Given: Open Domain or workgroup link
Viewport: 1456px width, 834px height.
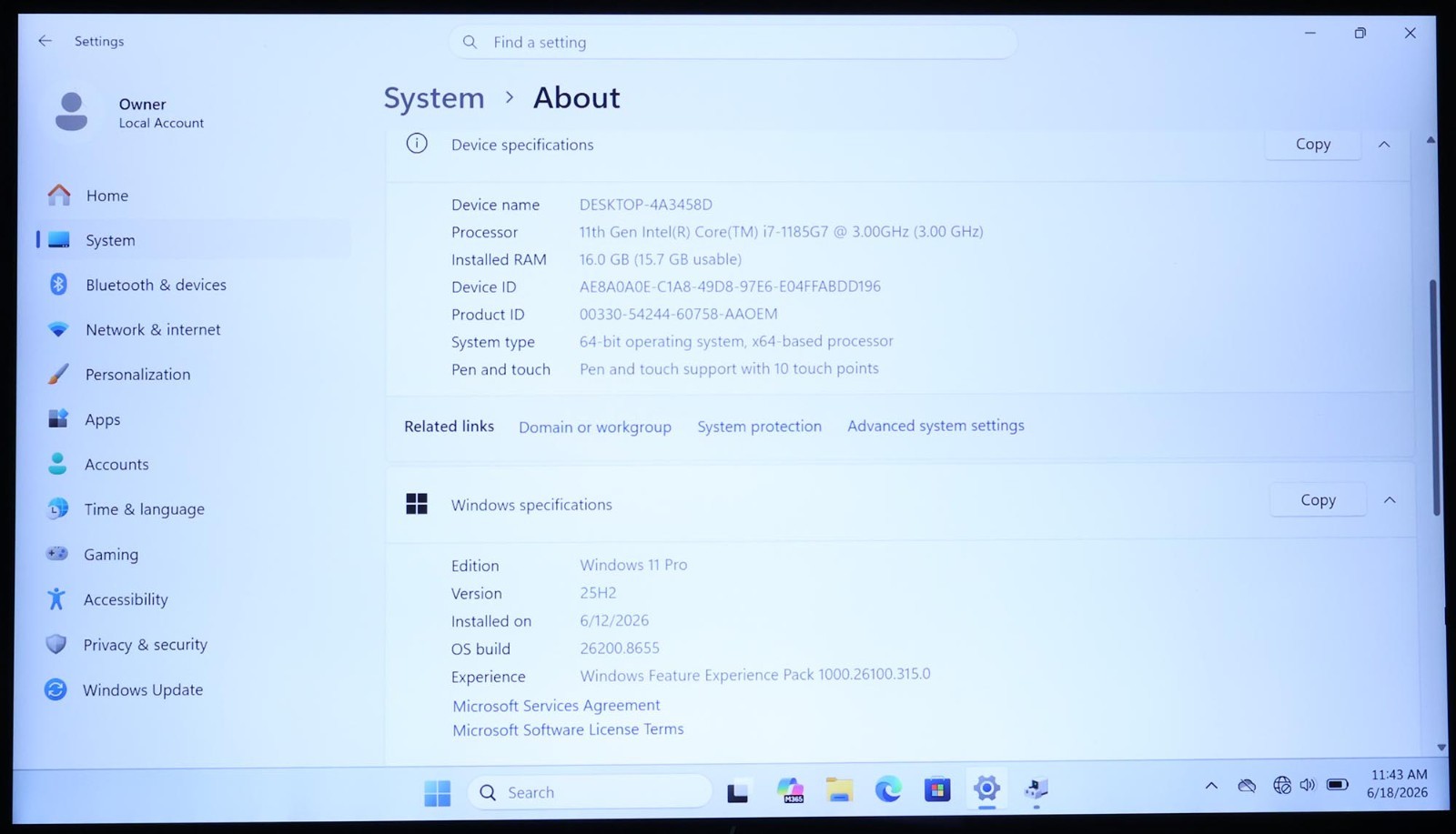Looking at the screenshot, I should point(595,427).
